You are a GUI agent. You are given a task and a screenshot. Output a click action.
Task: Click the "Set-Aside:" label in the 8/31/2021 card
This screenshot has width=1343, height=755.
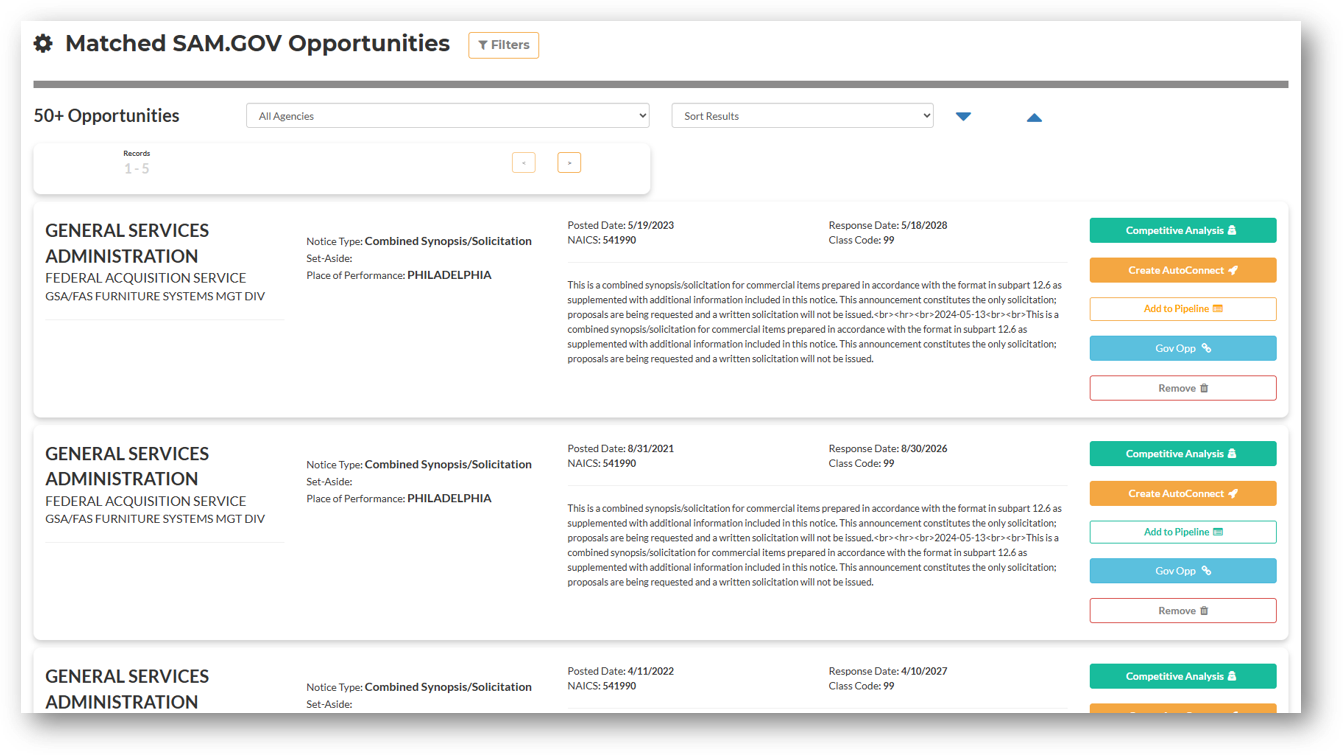(x=329, y=482)
